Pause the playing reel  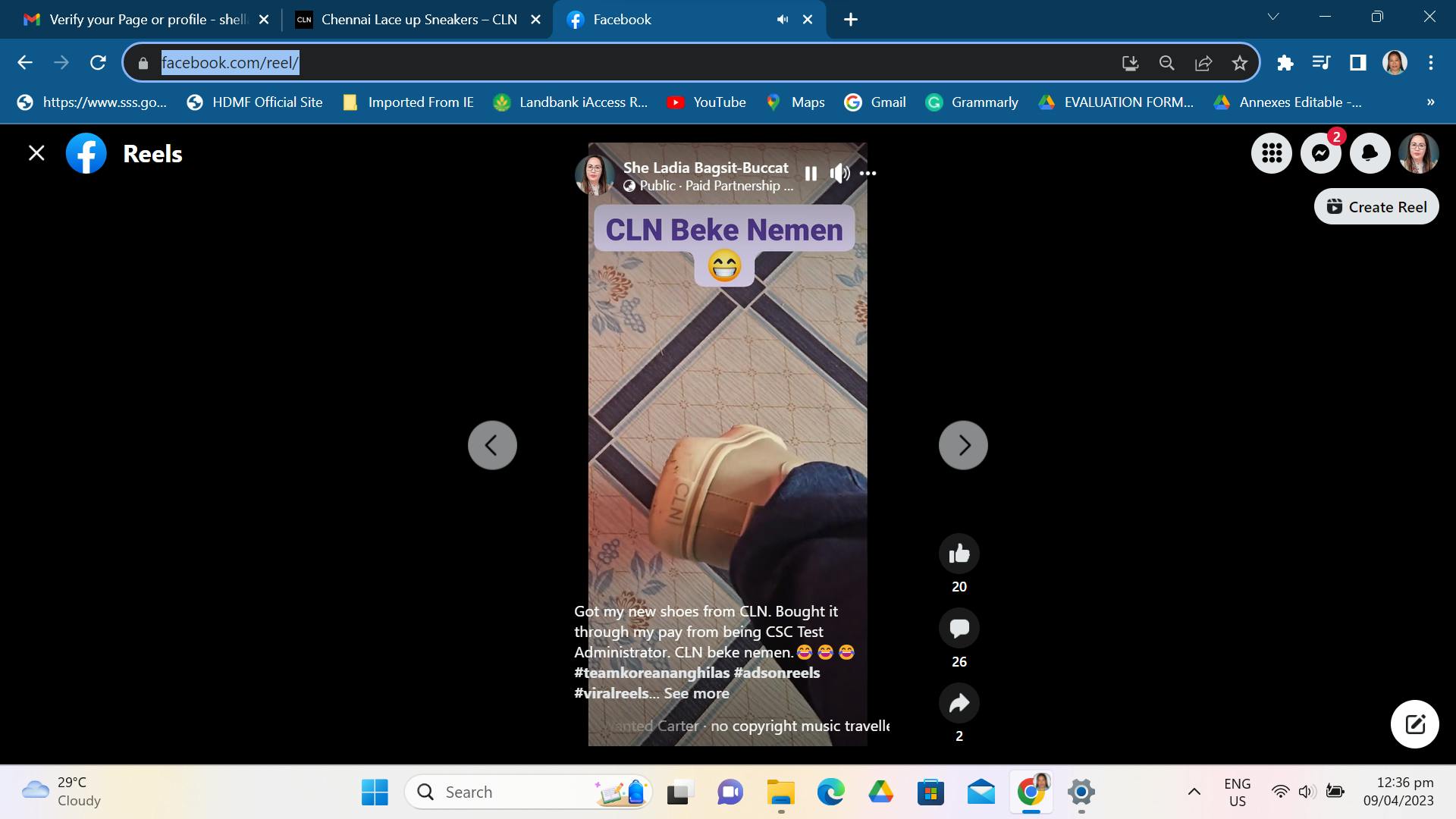tap(811, 174)
